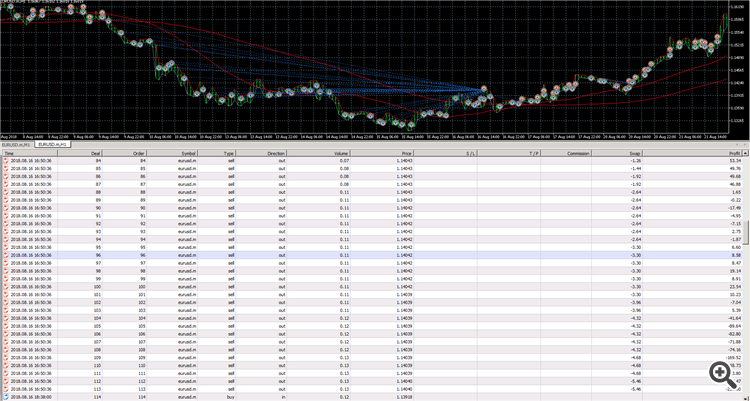Click the sell deal icon for deal 93
The height and width of the screenshot is (401, 750).
coord(6,232)
